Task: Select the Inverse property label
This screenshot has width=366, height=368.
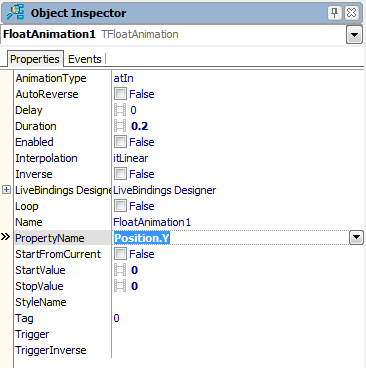Action: (x=34, y=174)
